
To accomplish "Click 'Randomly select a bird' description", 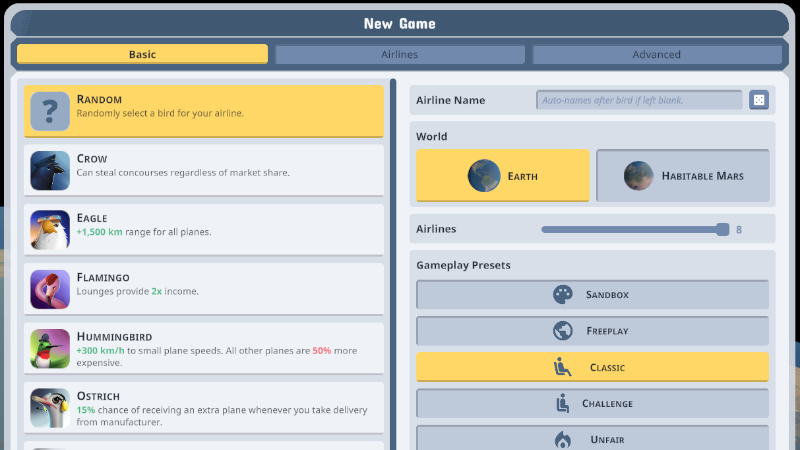I will click(x=160, y=113).
